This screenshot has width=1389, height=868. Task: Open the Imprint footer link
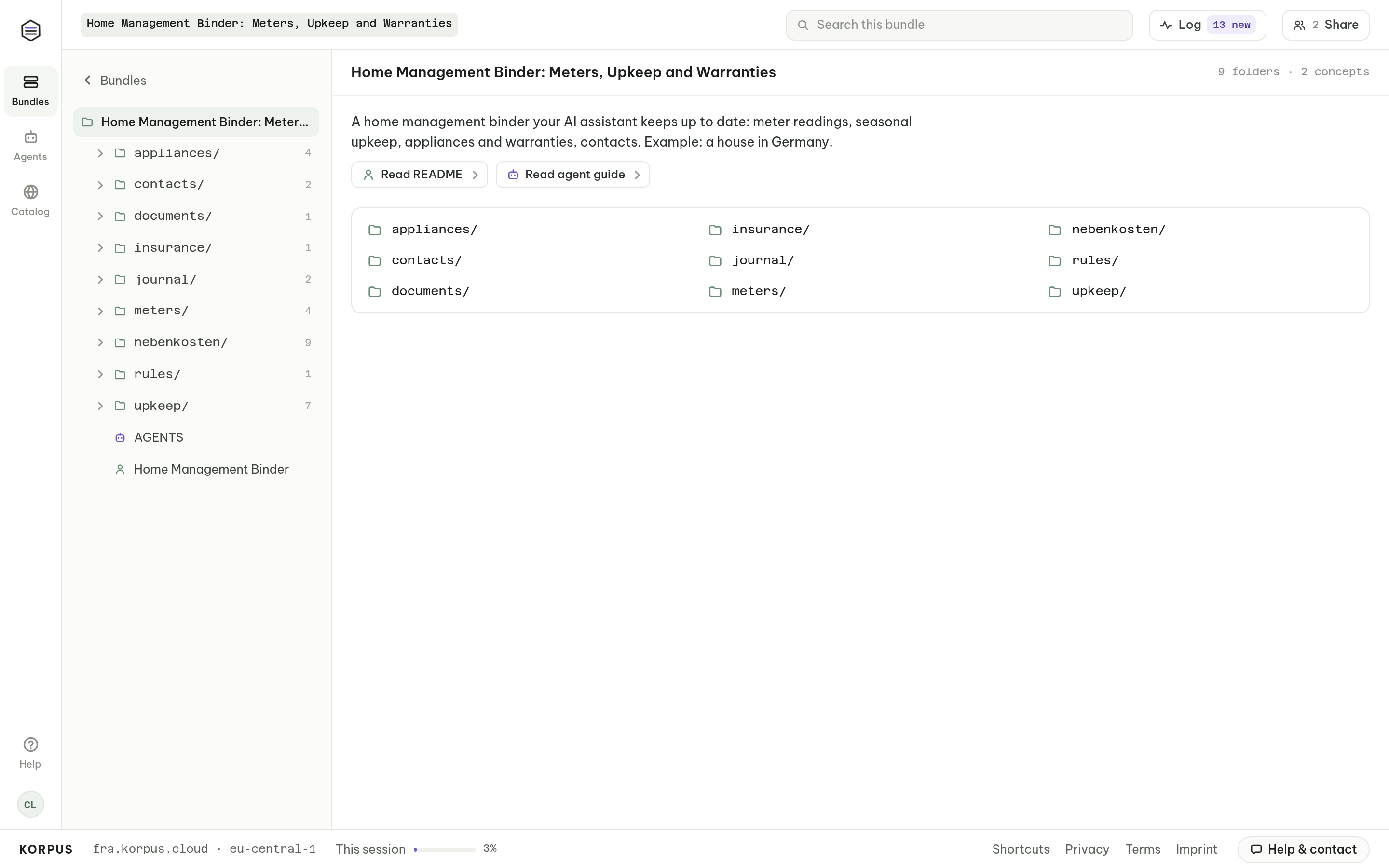(1196, 849)
